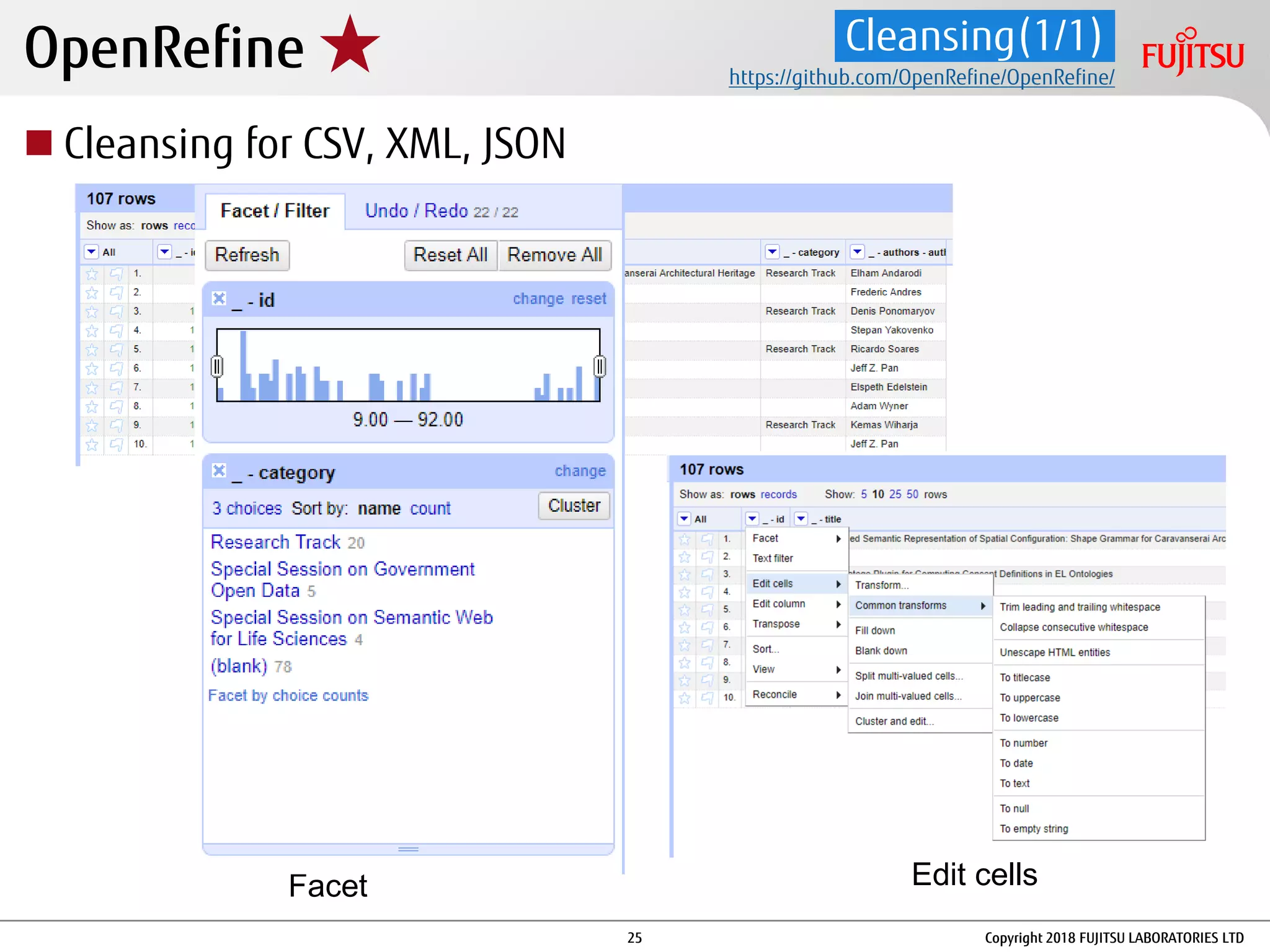Star row 1 in the left grid
Image resolution: width=1270 pixels, height=952 pixels.
pos(92,273)
